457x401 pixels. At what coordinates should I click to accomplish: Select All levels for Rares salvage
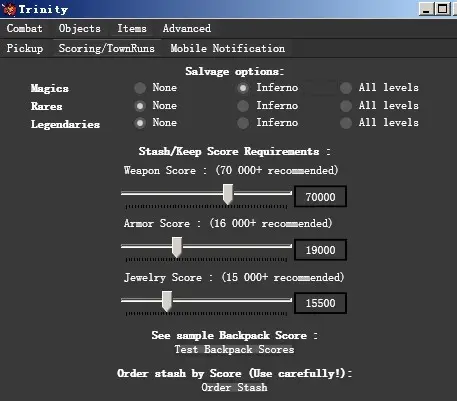pos(346,106)
